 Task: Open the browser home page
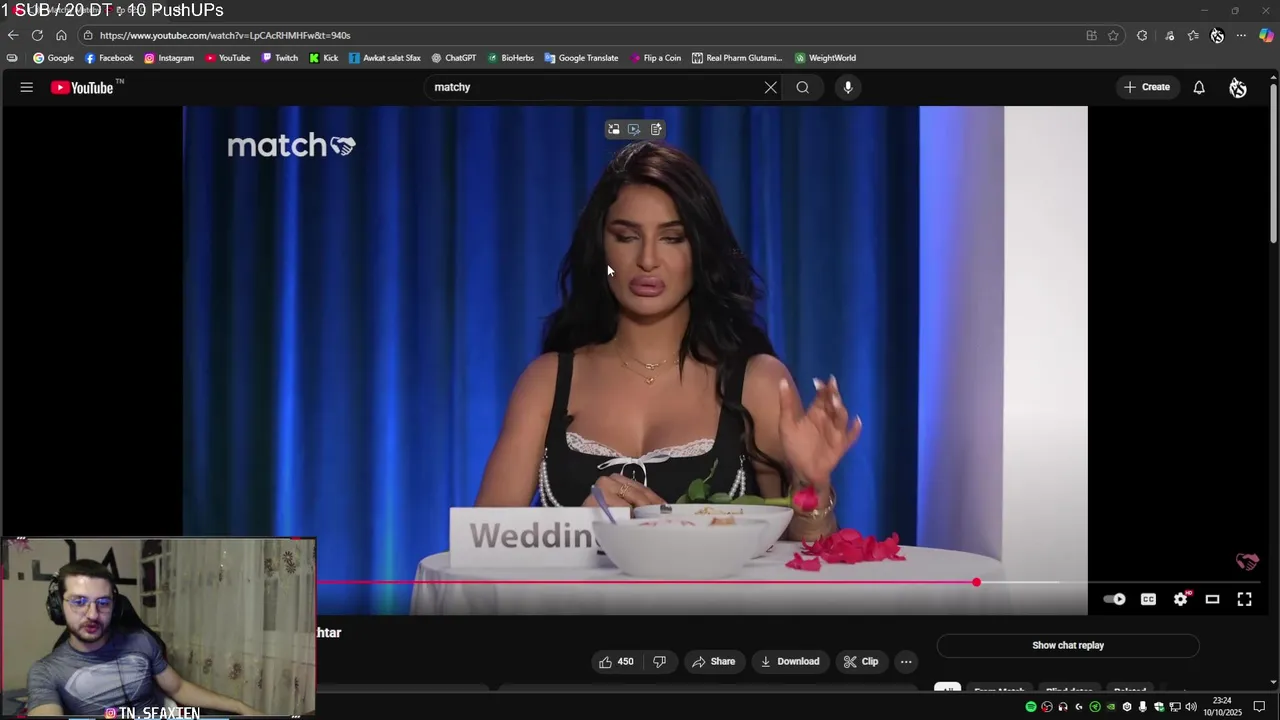click(61, 35)
